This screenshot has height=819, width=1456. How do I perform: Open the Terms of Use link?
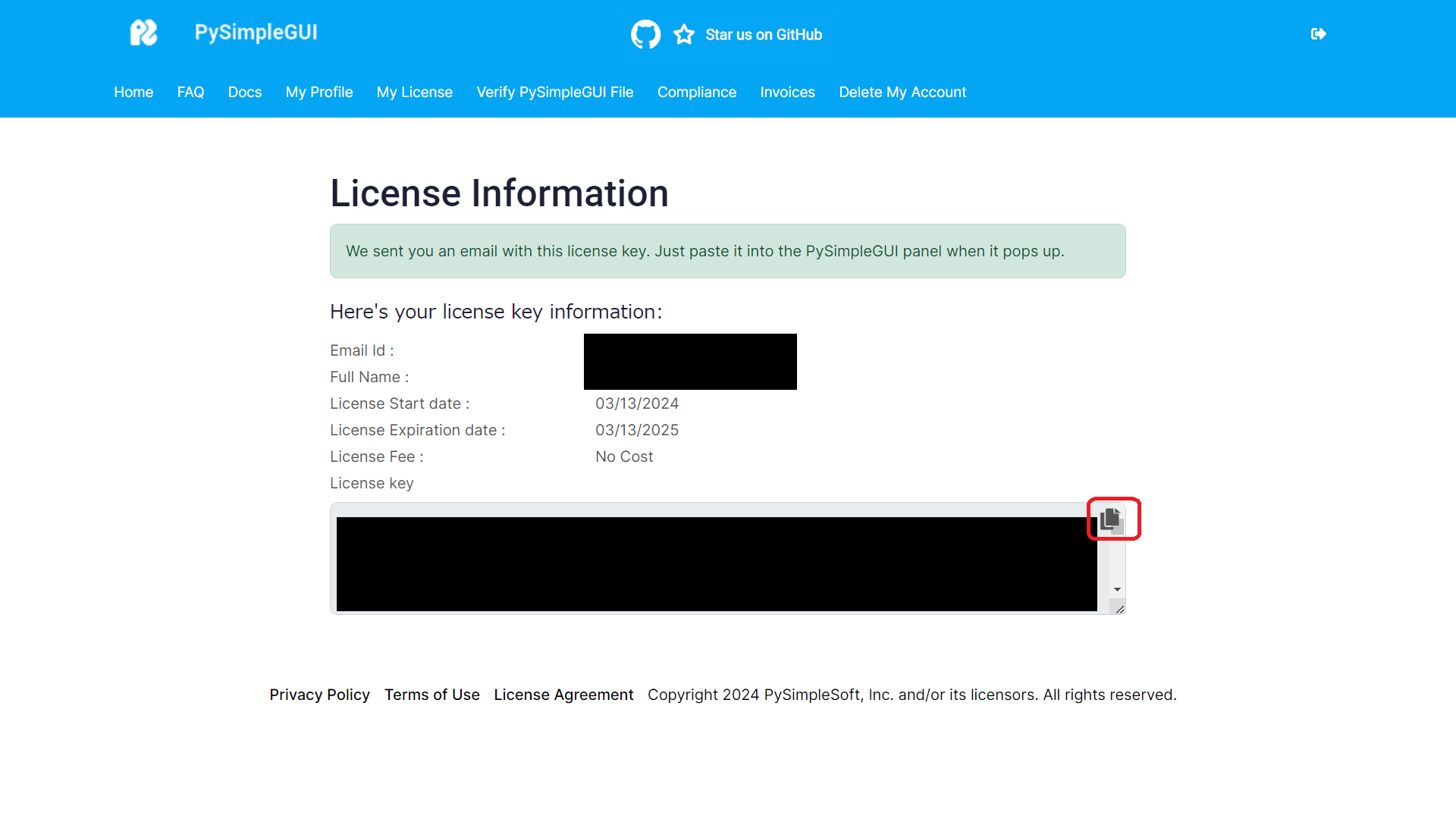432,695
